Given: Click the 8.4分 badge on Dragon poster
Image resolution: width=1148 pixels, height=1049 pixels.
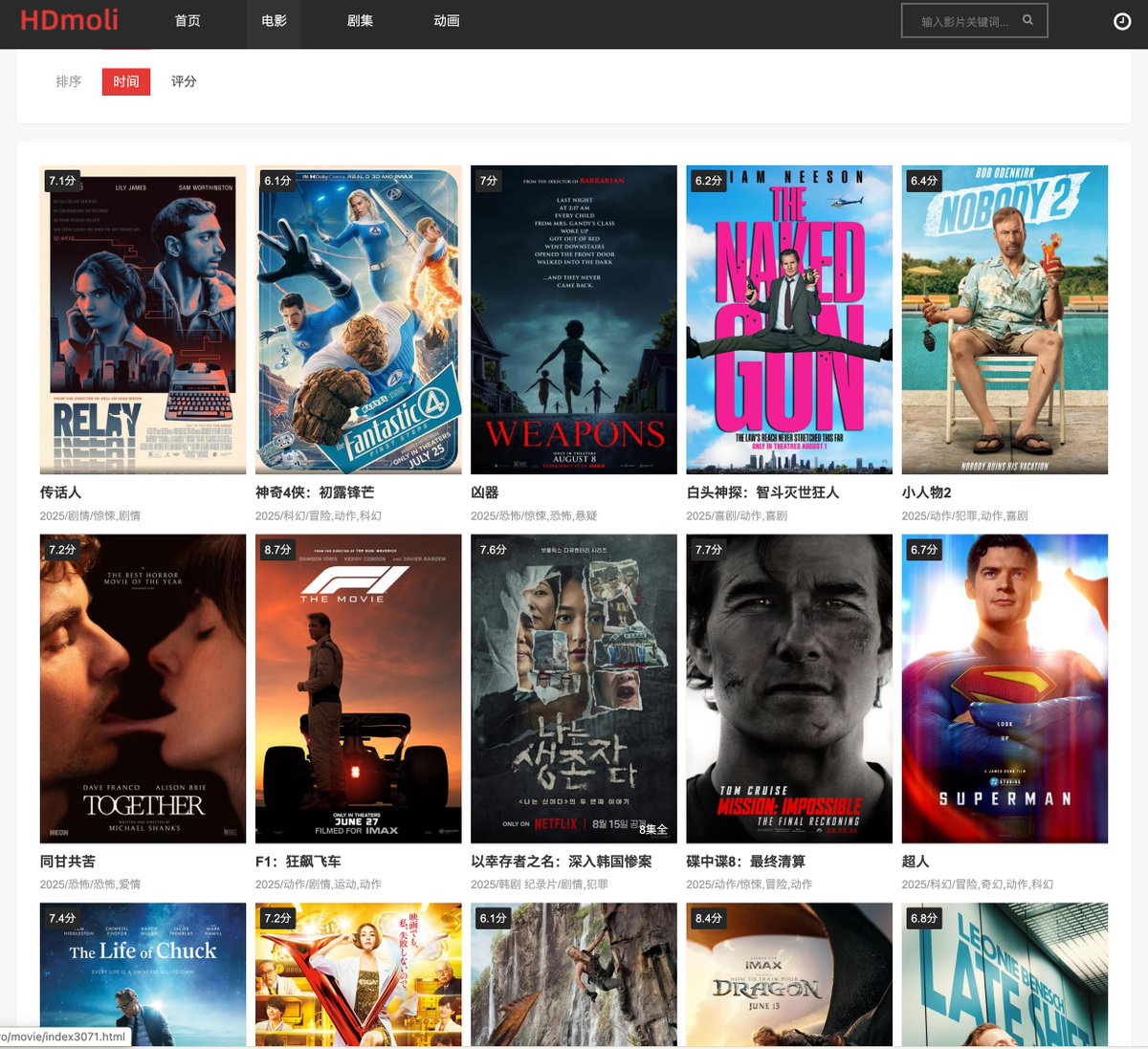Looking at the screenshot, I should [709, 918].
